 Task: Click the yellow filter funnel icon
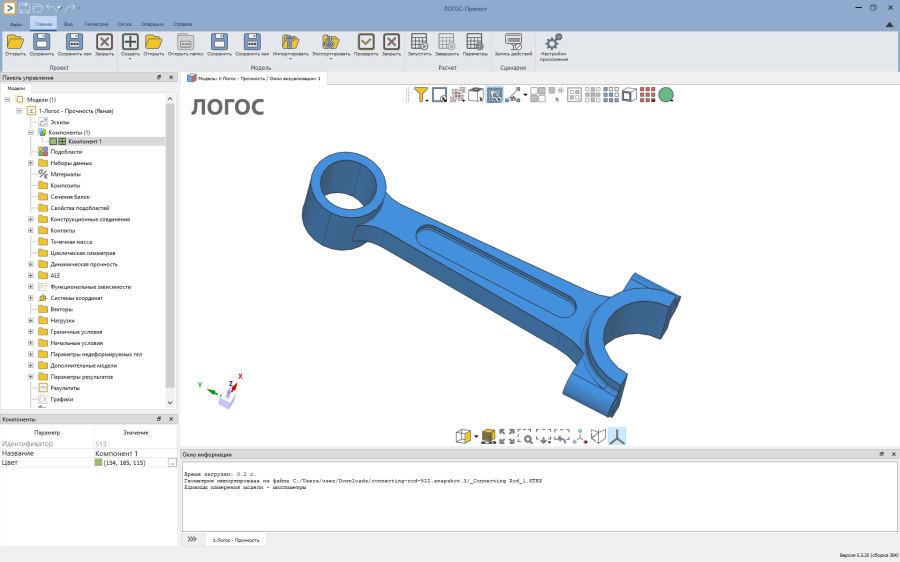point(421,95)
